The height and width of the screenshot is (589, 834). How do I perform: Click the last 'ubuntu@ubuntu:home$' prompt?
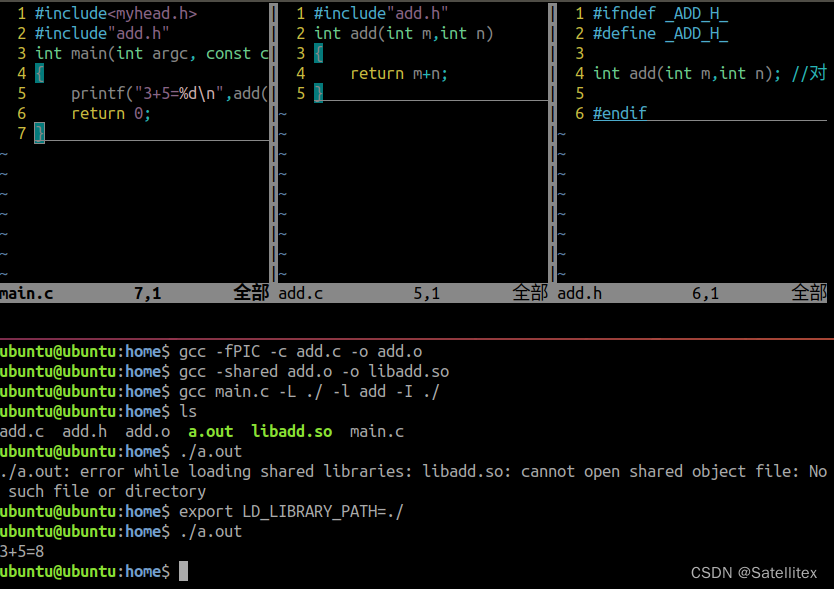coord(85,571)
